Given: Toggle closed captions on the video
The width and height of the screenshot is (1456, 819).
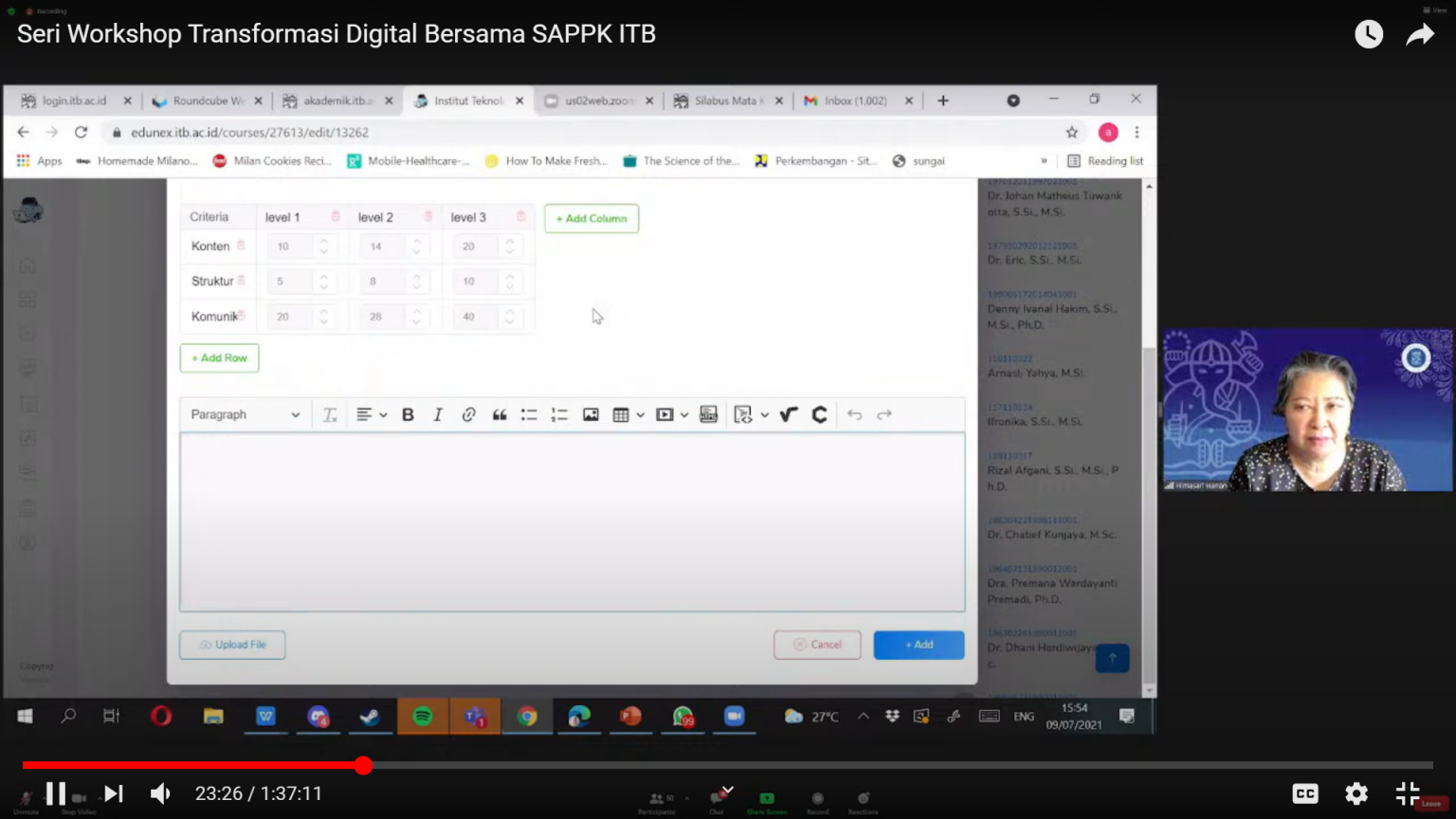Looking at the screenshot, I should 1305,793.
